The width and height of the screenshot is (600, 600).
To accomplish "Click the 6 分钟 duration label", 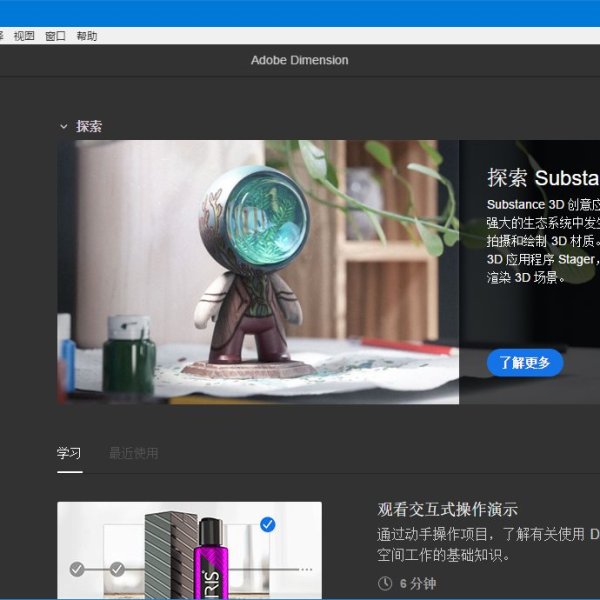I will (x=418, y=584).
